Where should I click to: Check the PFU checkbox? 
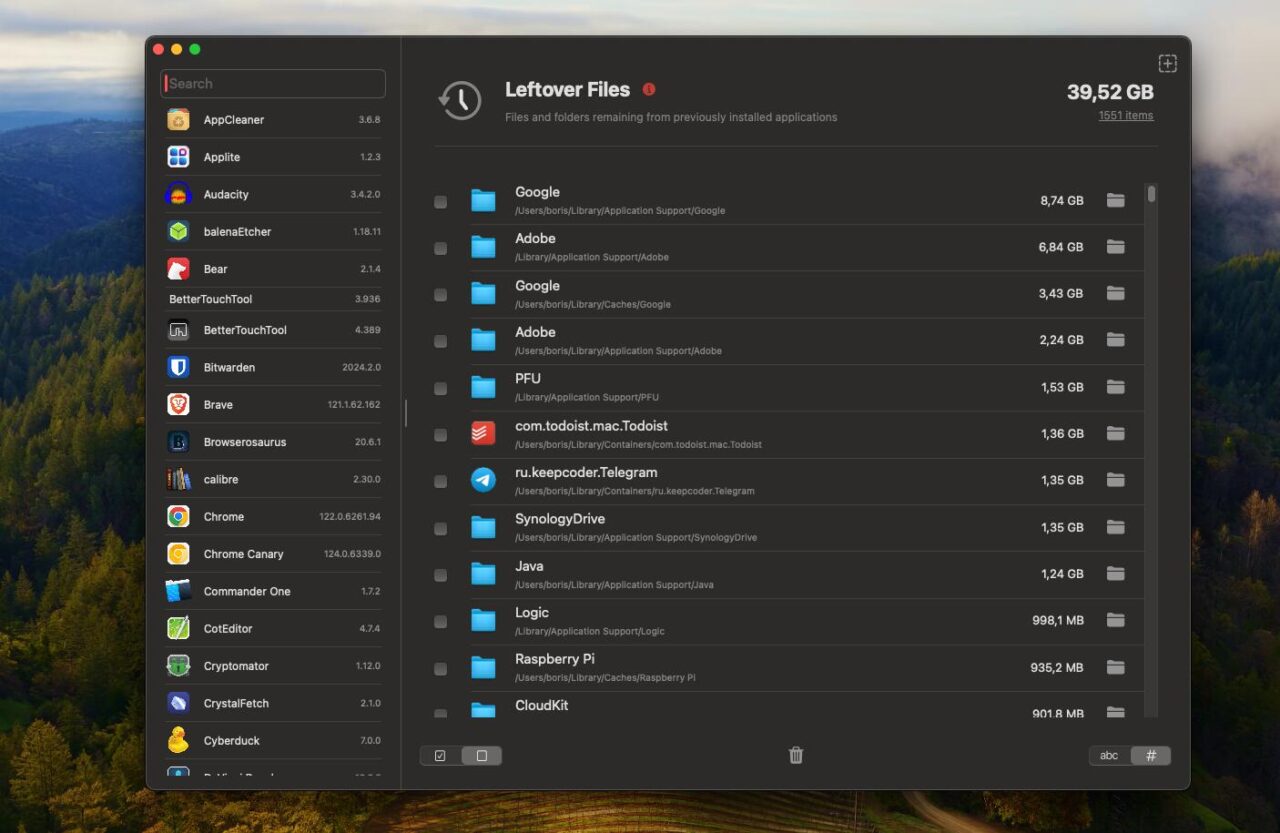click(x=440, y=388)
